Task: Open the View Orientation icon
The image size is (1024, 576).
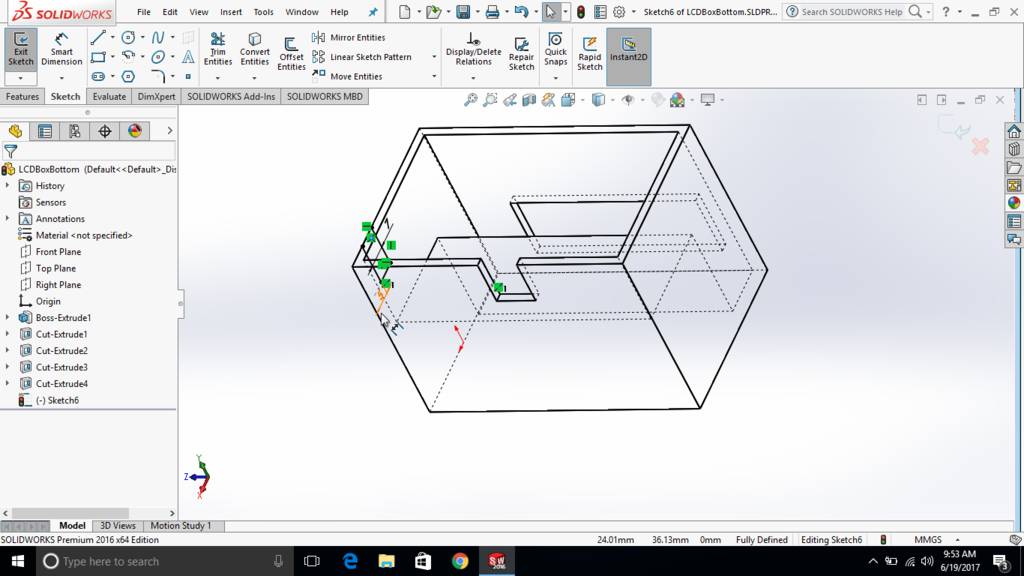Action: pyautogui.click(x=568, y=100)
